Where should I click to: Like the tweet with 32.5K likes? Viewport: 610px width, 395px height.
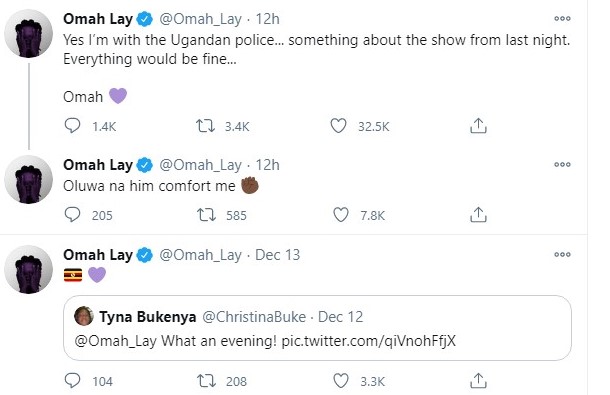338,126
